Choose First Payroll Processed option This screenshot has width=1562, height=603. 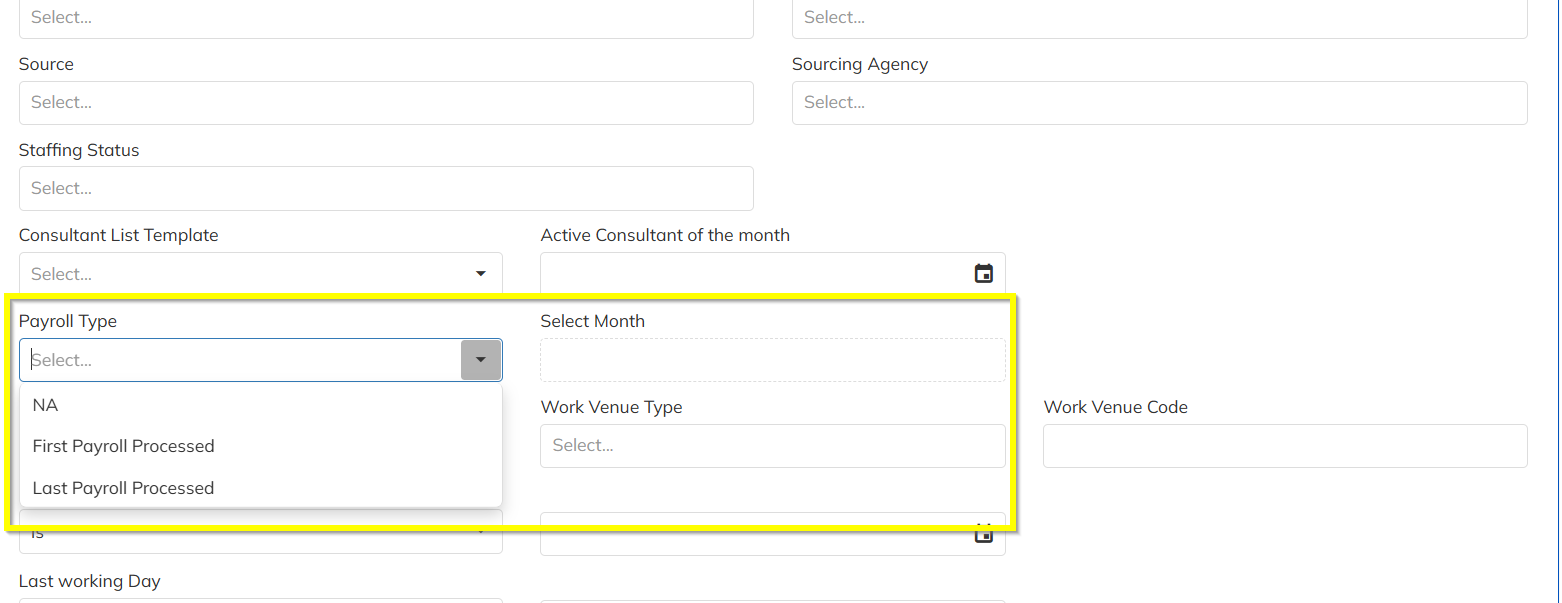[x=123, y=446]
